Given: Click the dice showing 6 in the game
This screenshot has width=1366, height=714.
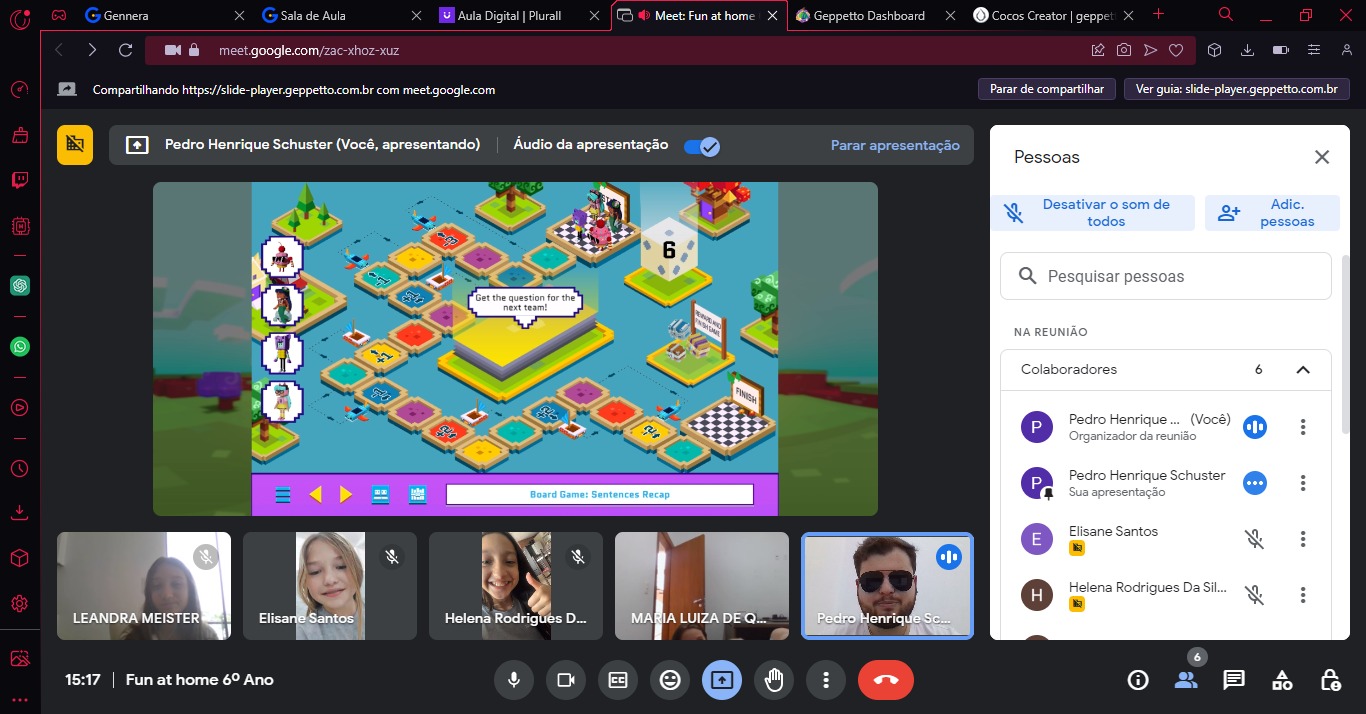Looking at the screenshot, I should point(669,248).
